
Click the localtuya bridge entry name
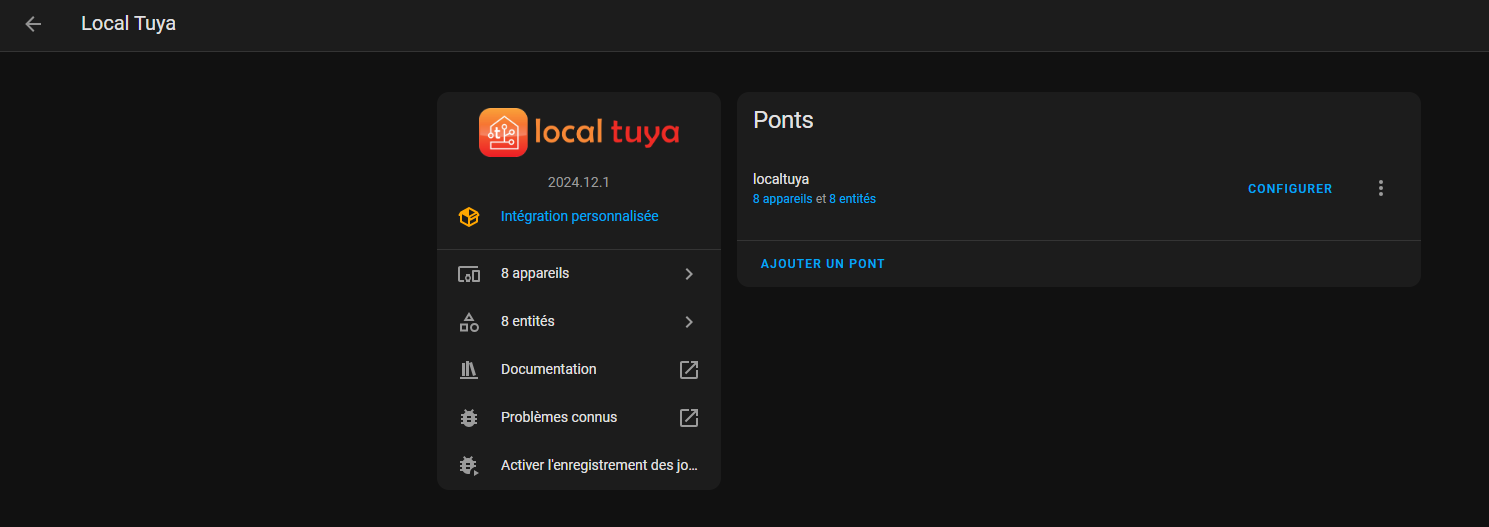[781, 179]
